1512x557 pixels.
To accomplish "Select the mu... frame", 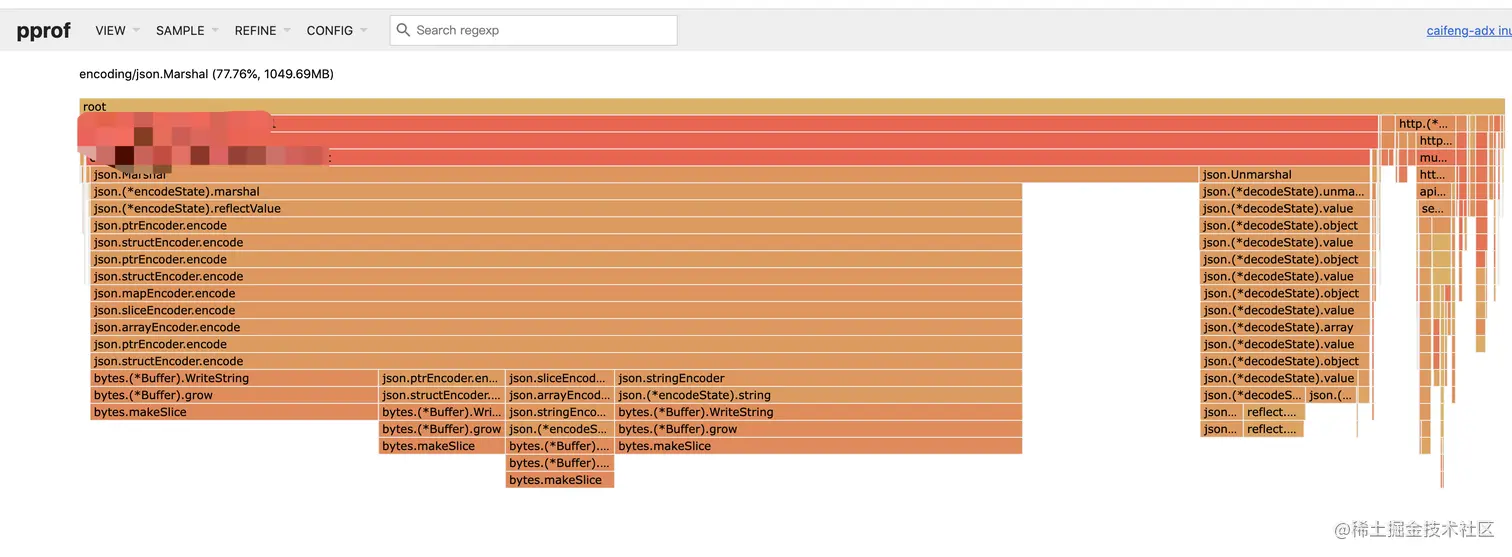I will click(x=1434, y=158).
